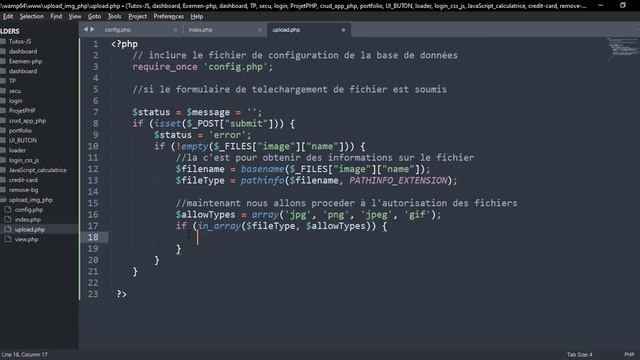Screen dimensions: 640x360
Task: Select upload.php in the sidebar
Action: point(30,229)
